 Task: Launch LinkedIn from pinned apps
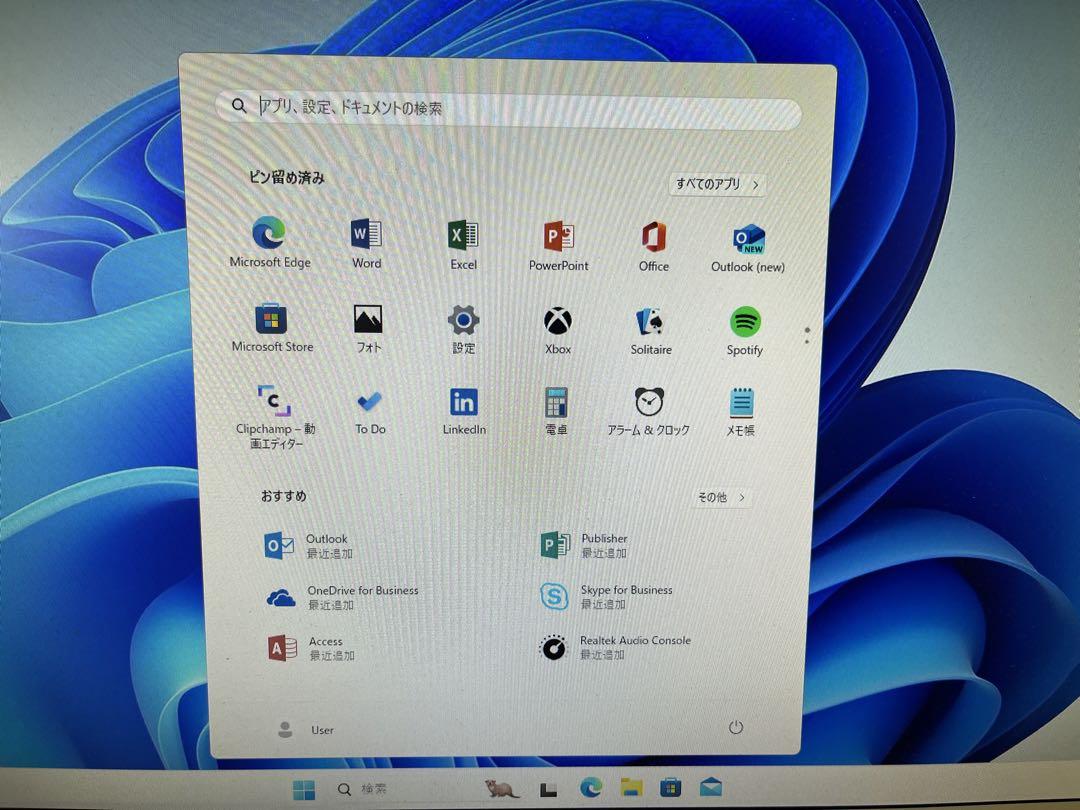(464, 412)
